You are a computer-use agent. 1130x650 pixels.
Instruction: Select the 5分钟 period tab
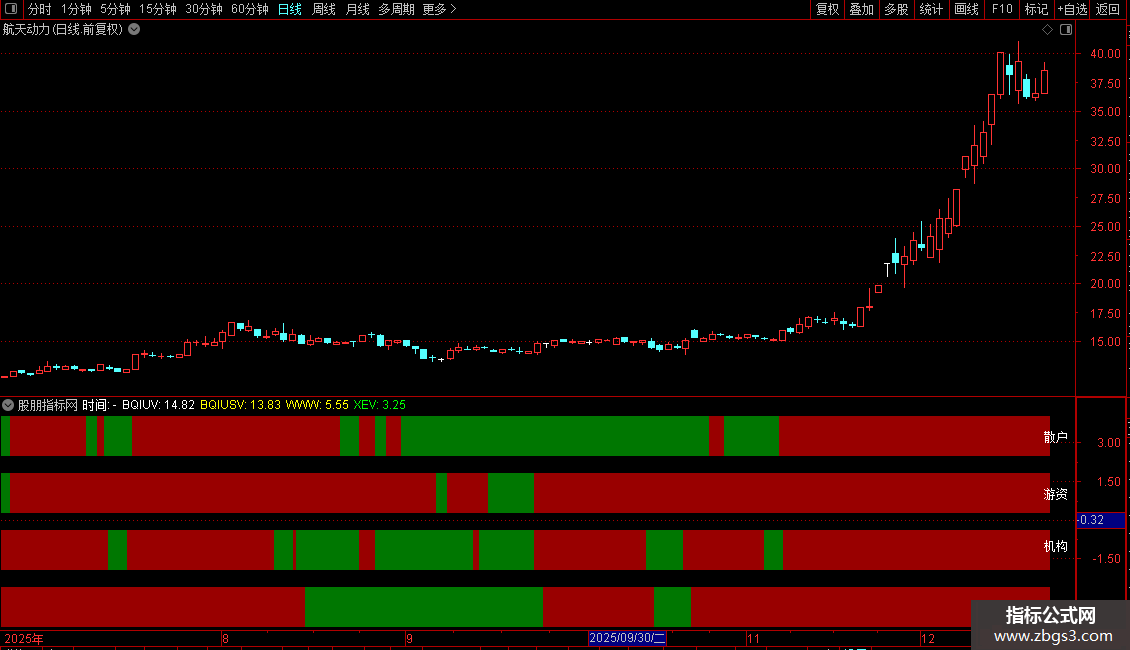115,9
